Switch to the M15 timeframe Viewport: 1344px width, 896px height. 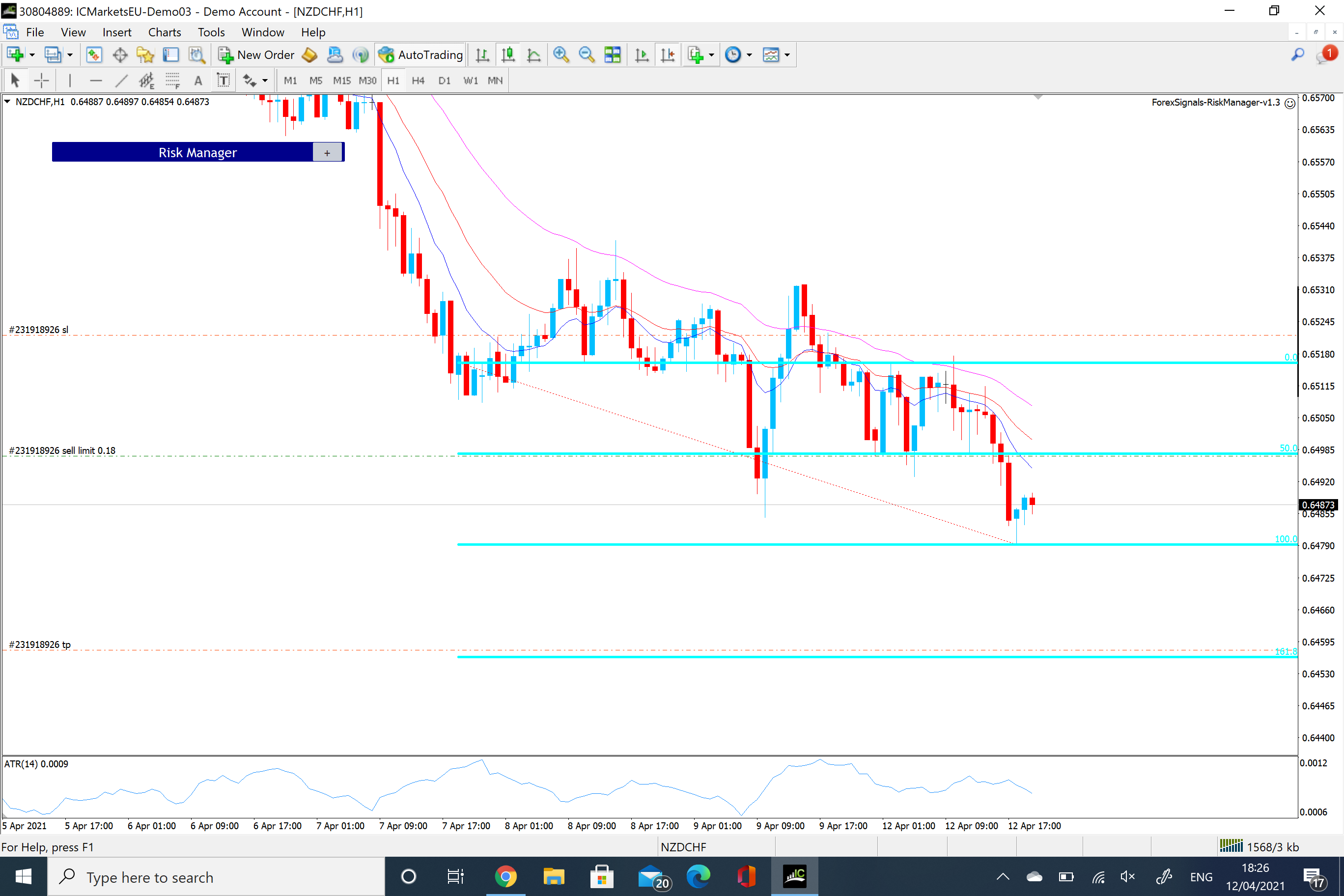(342, 81)
